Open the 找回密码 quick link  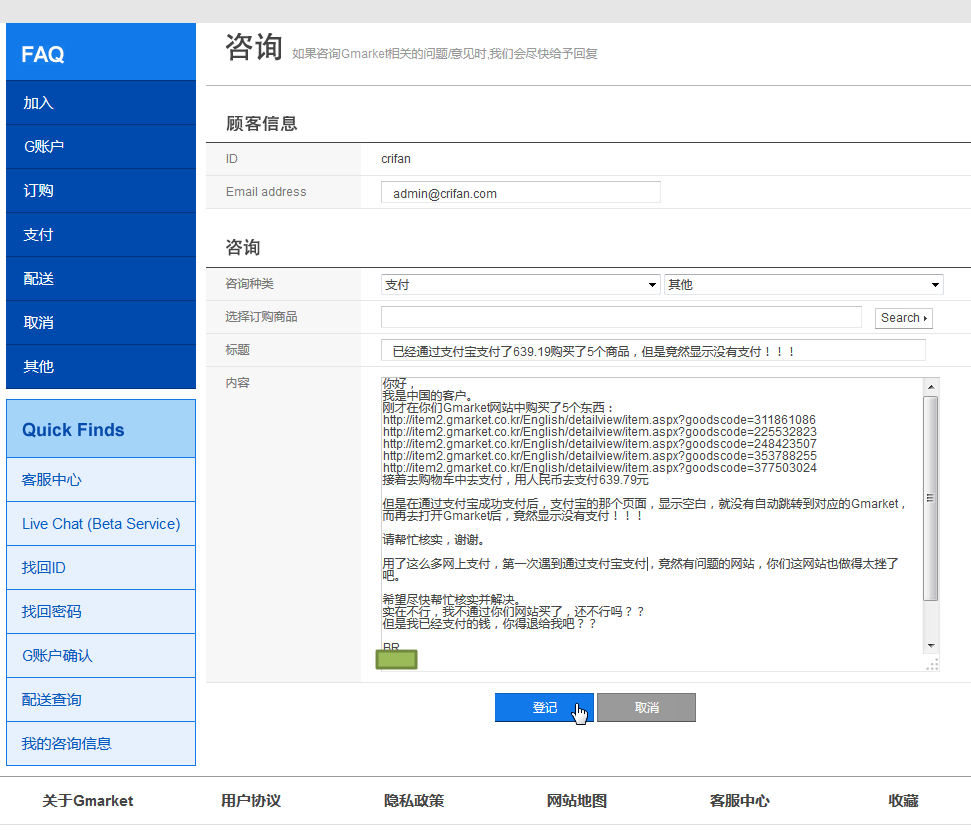[x=101, y=612]
